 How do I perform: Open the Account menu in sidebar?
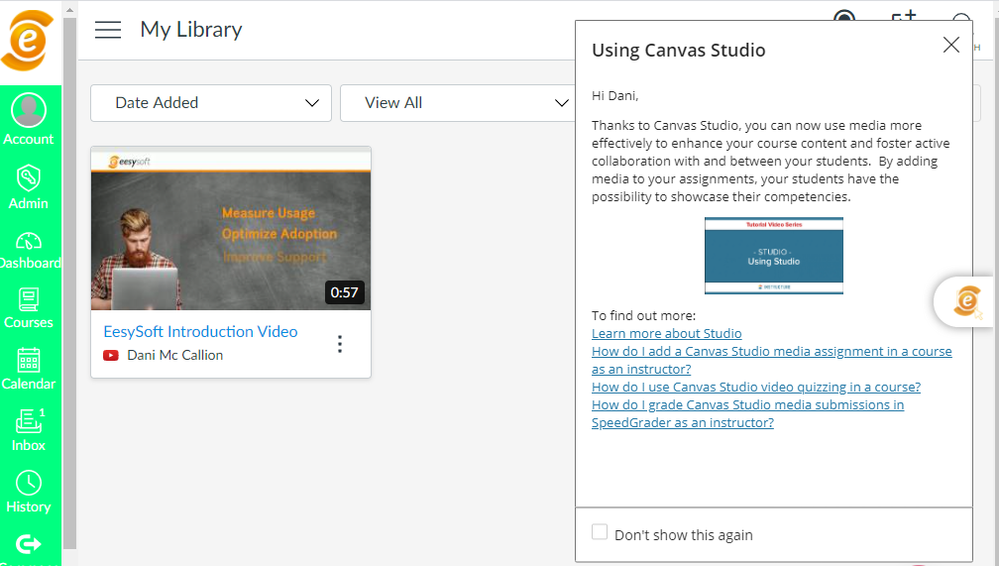coord(29,119)
